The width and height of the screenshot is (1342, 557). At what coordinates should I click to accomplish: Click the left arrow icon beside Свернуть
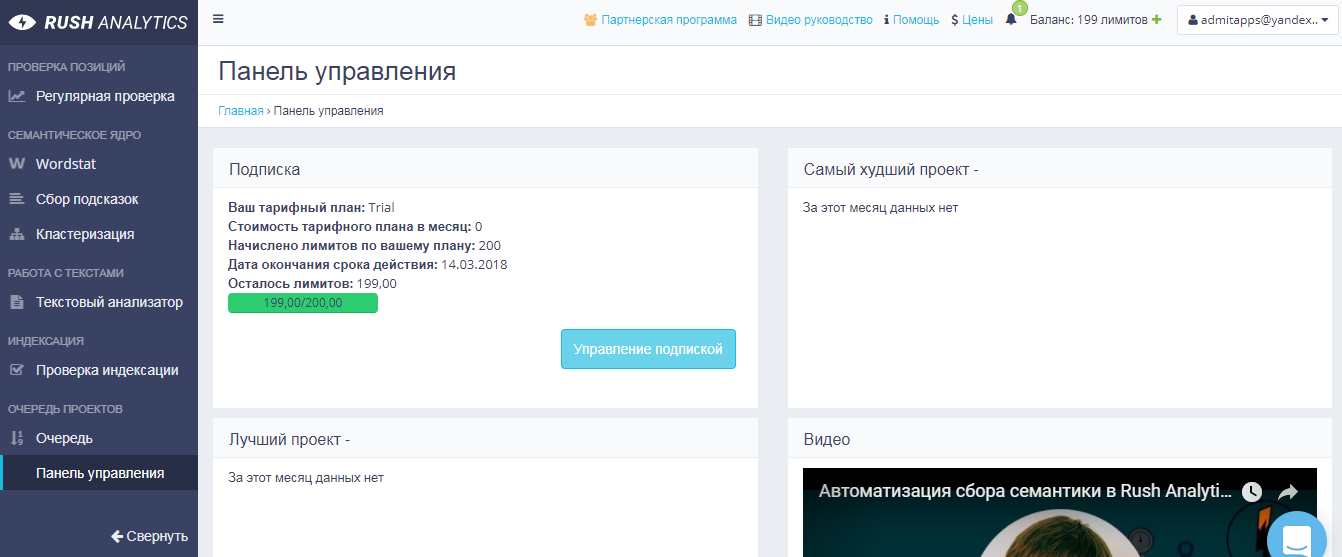click(x=117, y=536)
